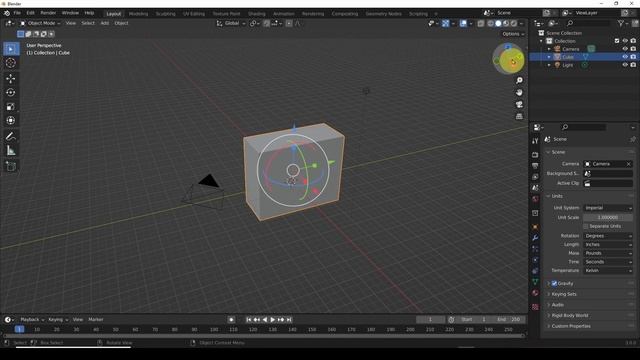
Task: Enable the Separate Units checkbox
Action: click(586, 226)
